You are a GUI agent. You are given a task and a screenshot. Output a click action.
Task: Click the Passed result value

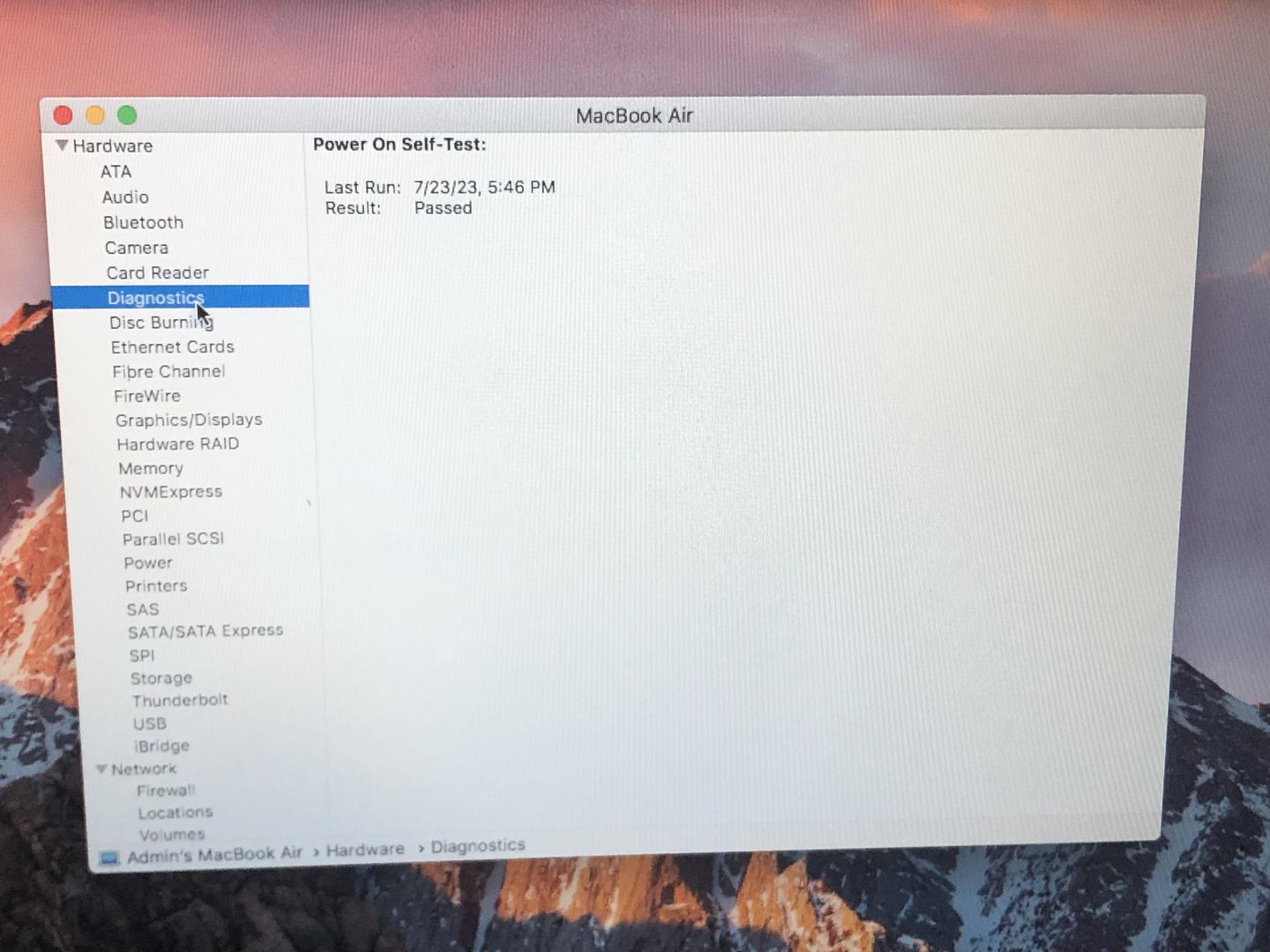point(444,208)
